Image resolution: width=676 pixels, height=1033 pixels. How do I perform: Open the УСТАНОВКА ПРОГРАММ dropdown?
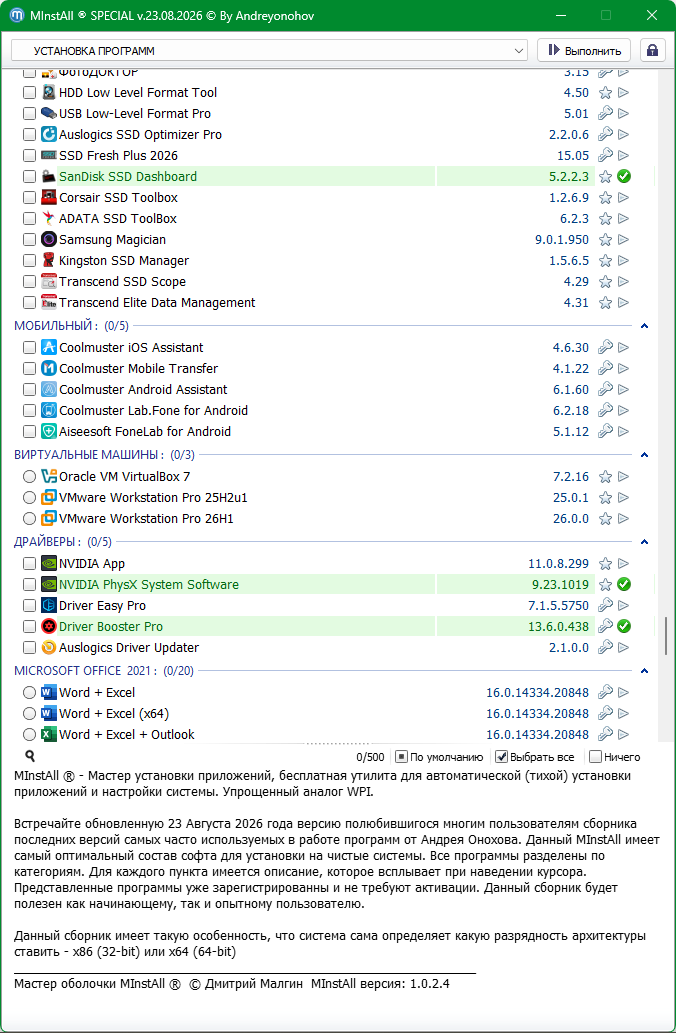point(269,51)
